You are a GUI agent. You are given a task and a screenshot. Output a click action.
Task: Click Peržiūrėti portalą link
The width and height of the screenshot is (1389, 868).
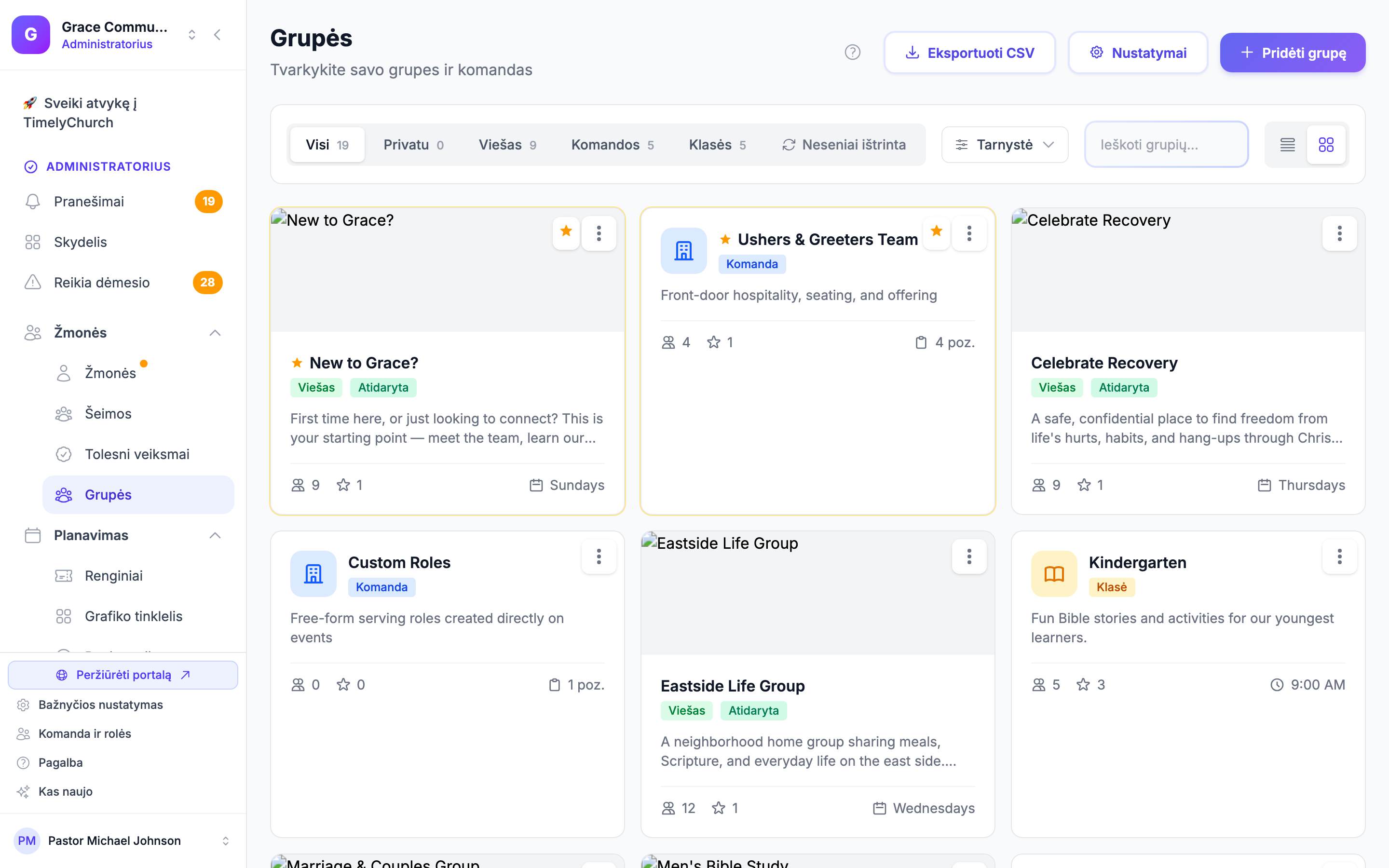coord(123,675)
